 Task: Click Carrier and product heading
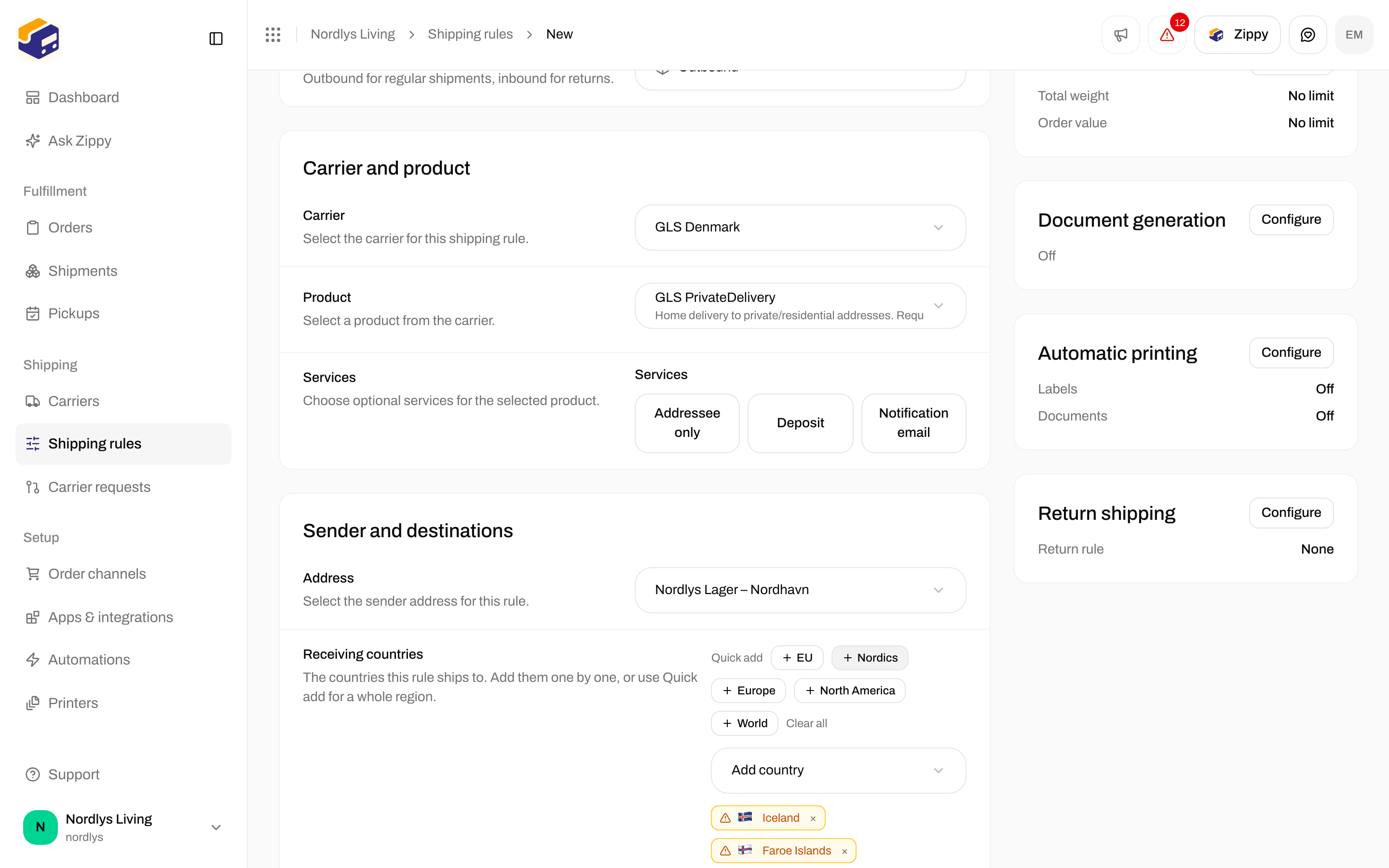pyautogui.click(x=386, y=168)
